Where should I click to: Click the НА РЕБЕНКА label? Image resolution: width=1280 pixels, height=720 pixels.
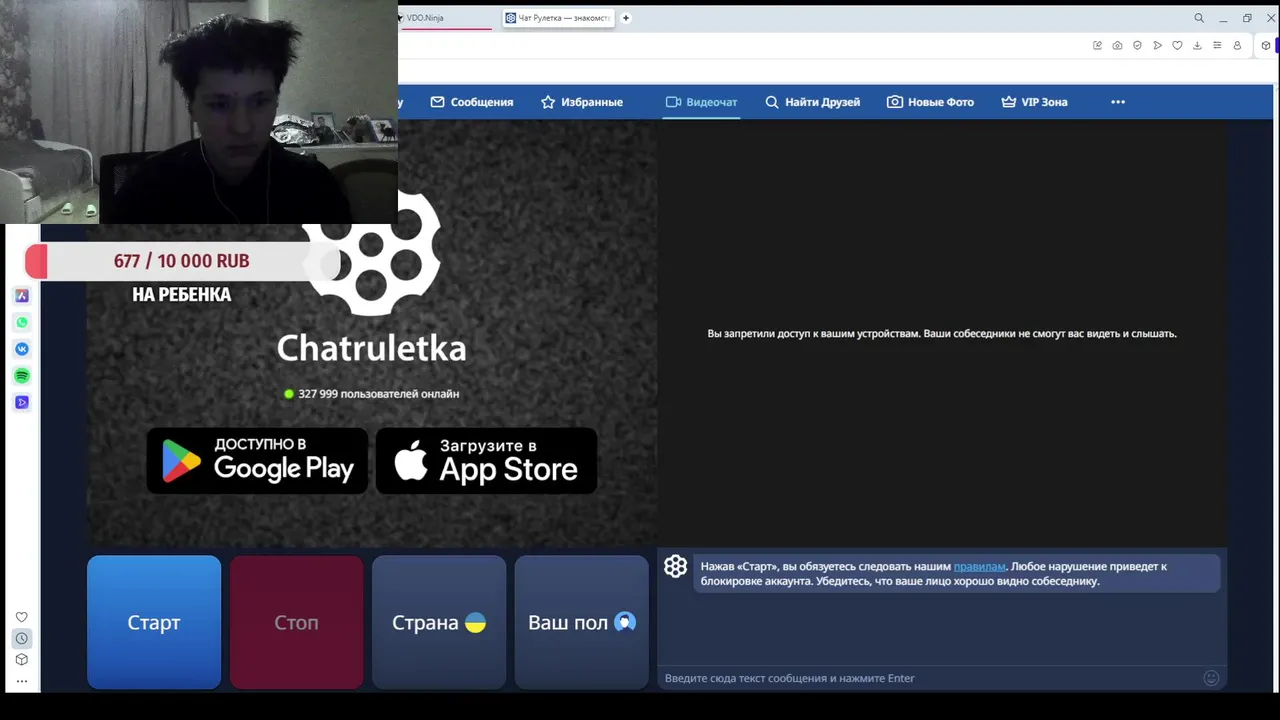click(182, 294)
